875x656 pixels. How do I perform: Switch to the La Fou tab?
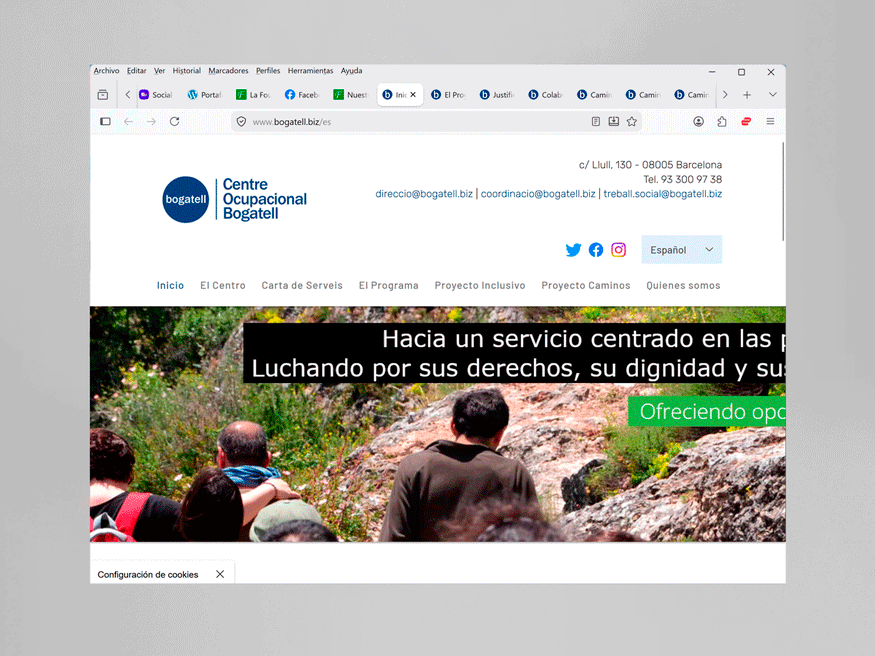(x=253, y=95)
